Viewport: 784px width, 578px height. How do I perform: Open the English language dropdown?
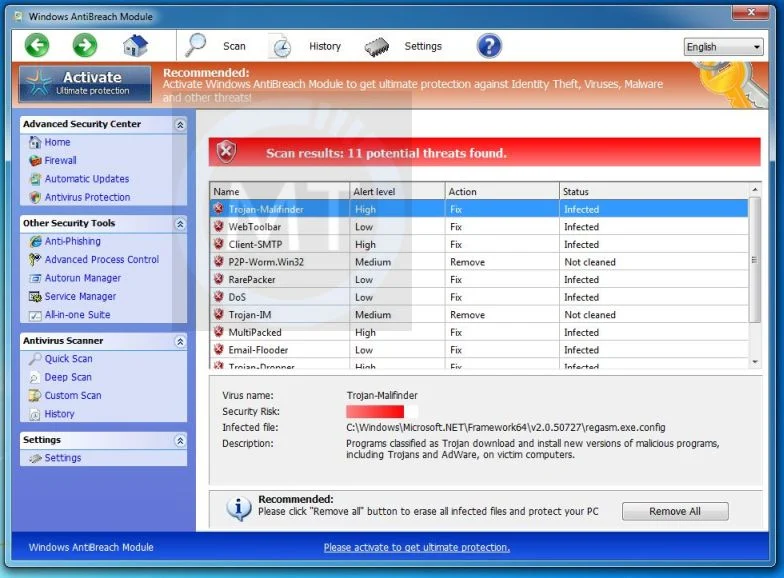723,47
